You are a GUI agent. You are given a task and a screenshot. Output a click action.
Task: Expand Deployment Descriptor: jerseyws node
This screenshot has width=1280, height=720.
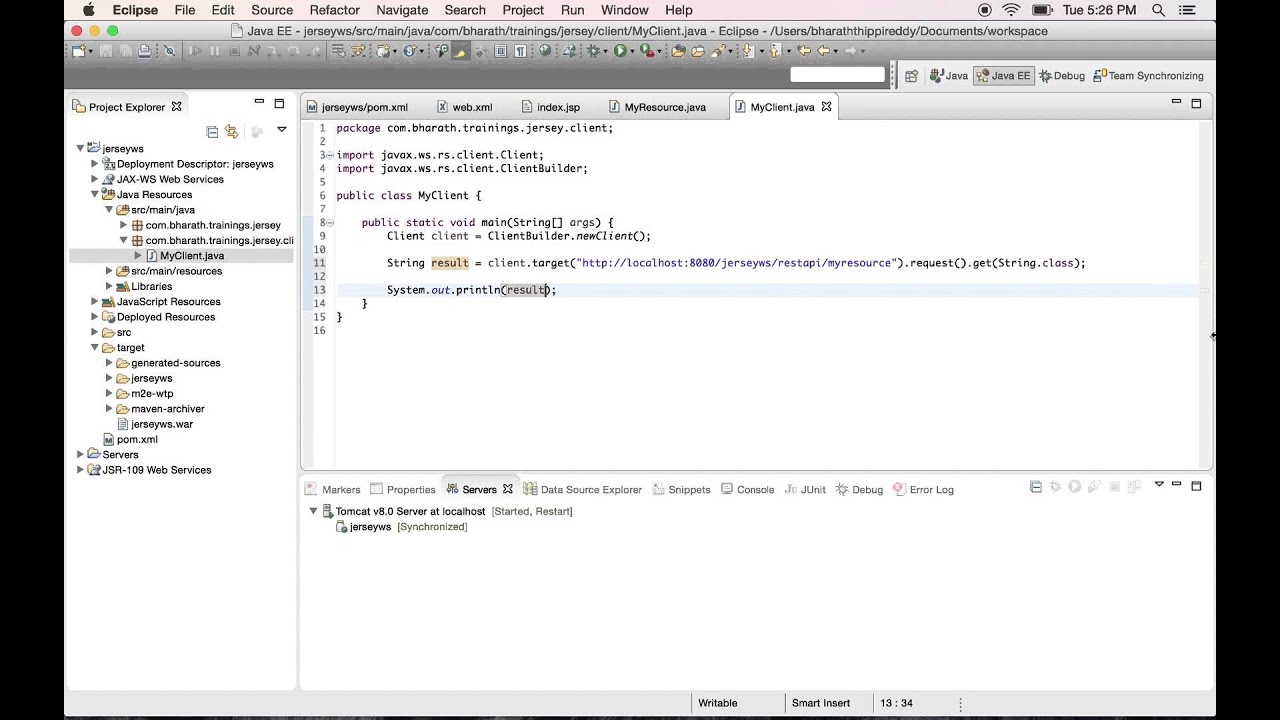(x=95, y=164)
